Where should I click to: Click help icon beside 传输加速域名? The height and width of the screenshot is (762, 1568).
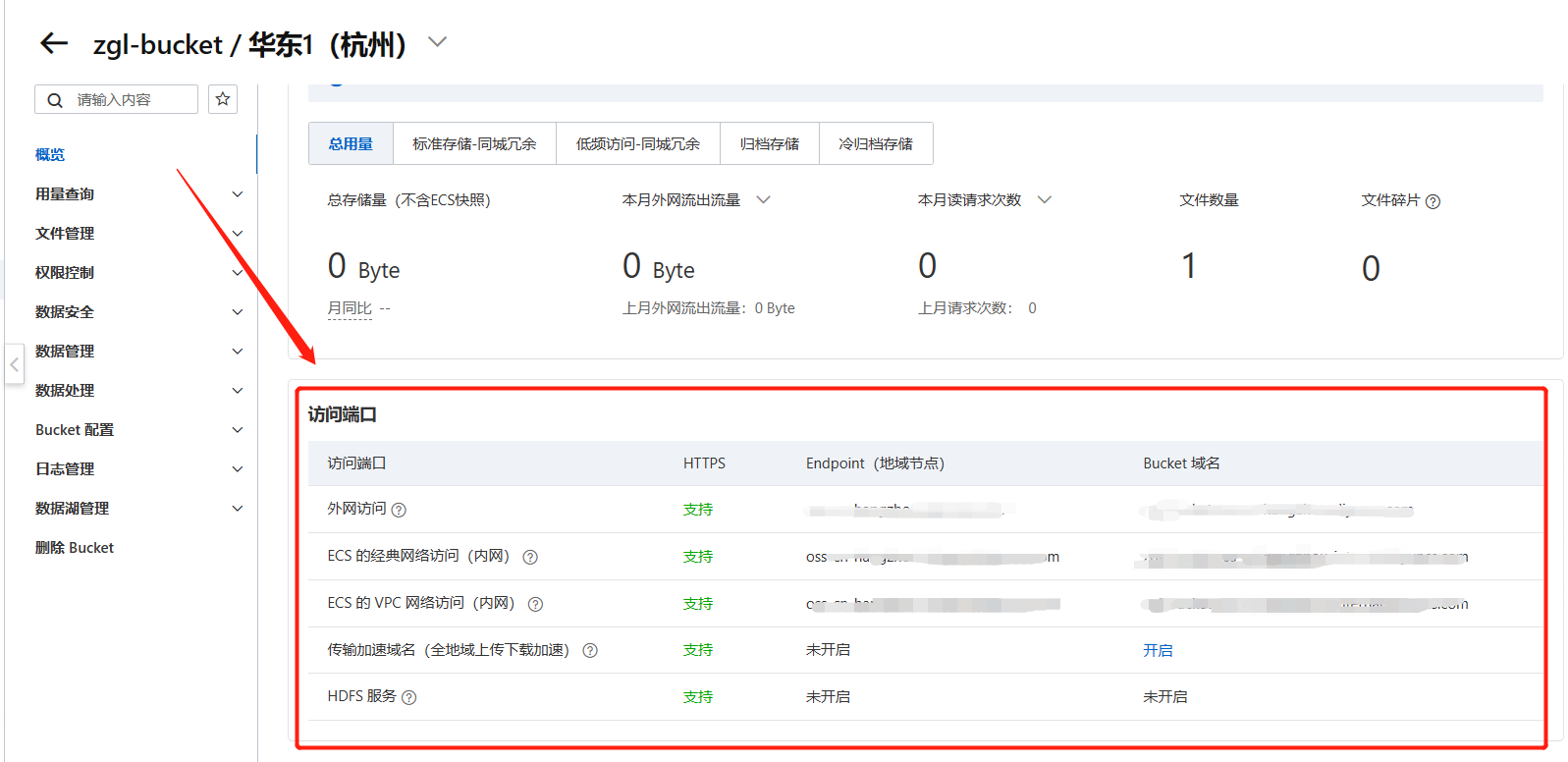590,650
